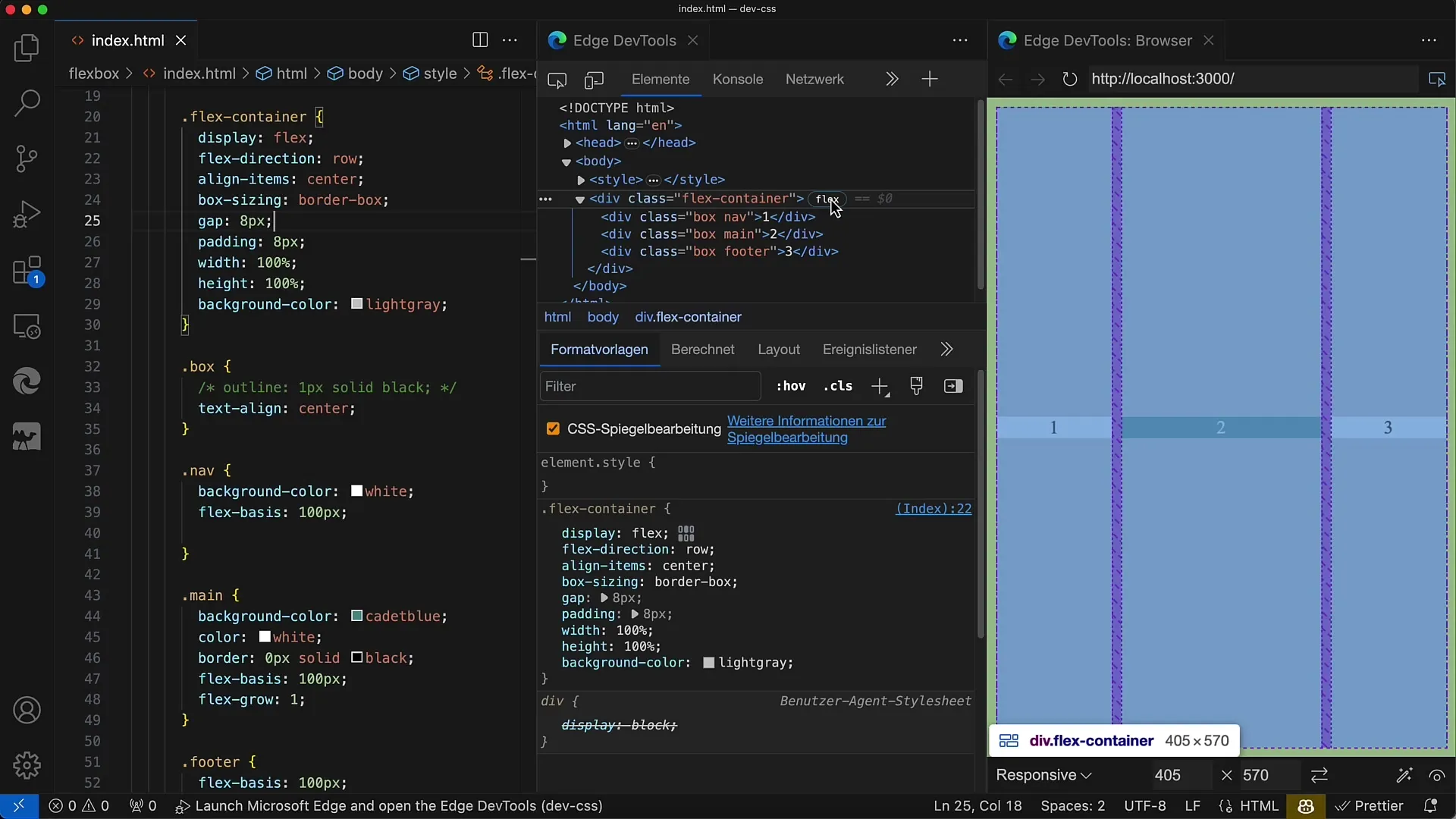Rotate viewport dimensions swap icon

(x=1319, y=775)
